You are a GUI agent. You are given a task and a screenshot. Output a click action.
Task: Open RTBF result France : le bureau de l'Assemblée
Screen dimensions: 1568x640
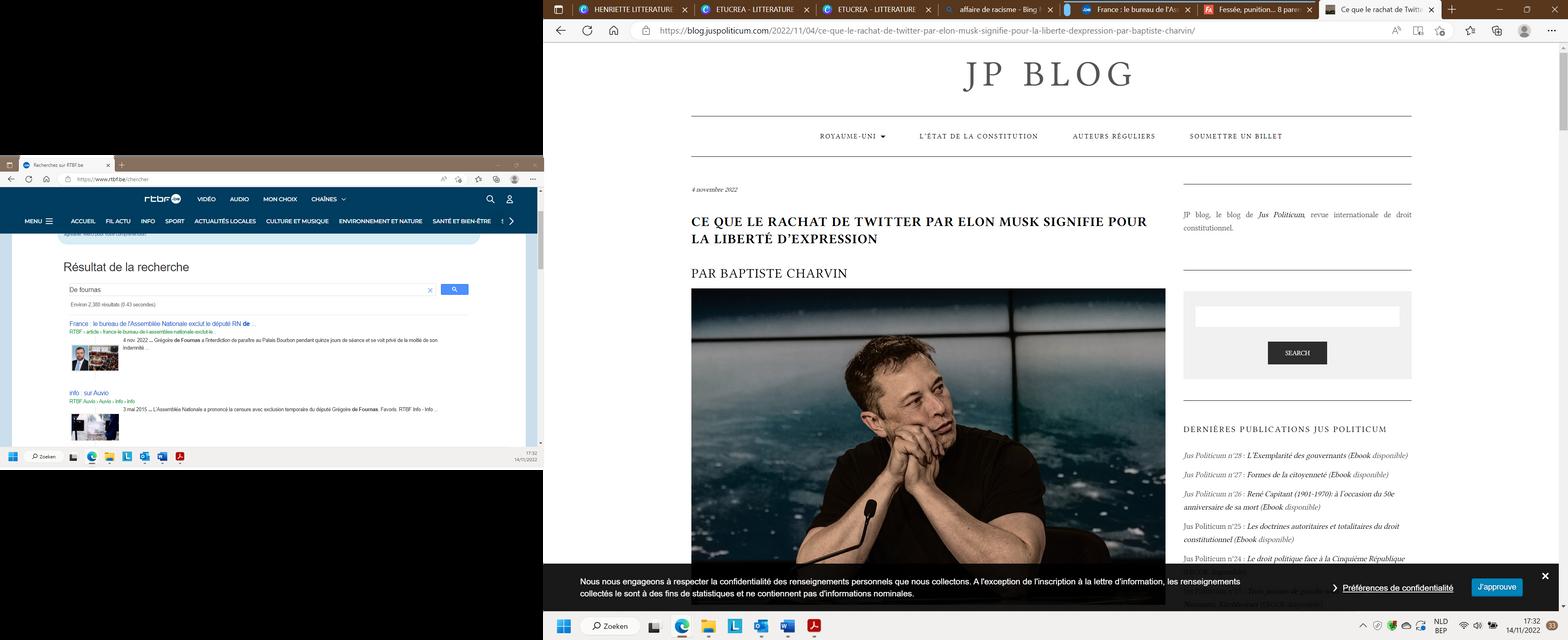(x=161, y=324)
